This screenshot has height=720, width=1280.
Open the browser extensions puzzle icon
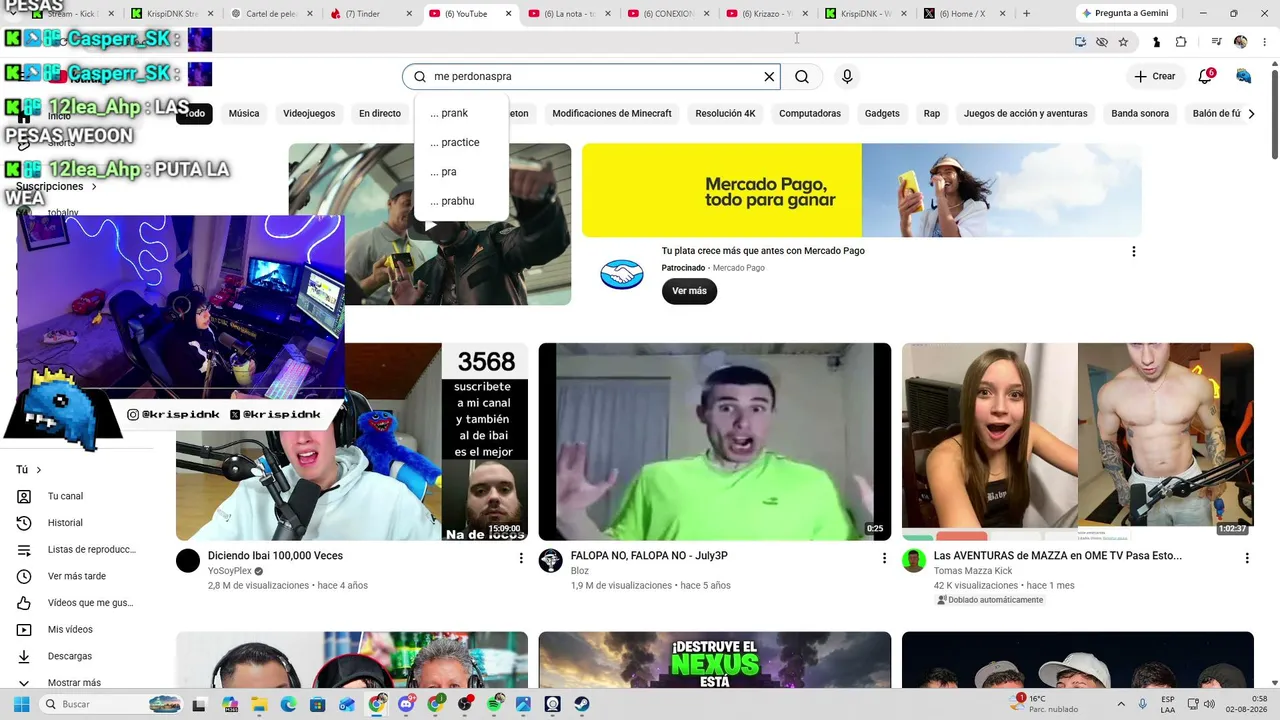(x=1181, y=42)
